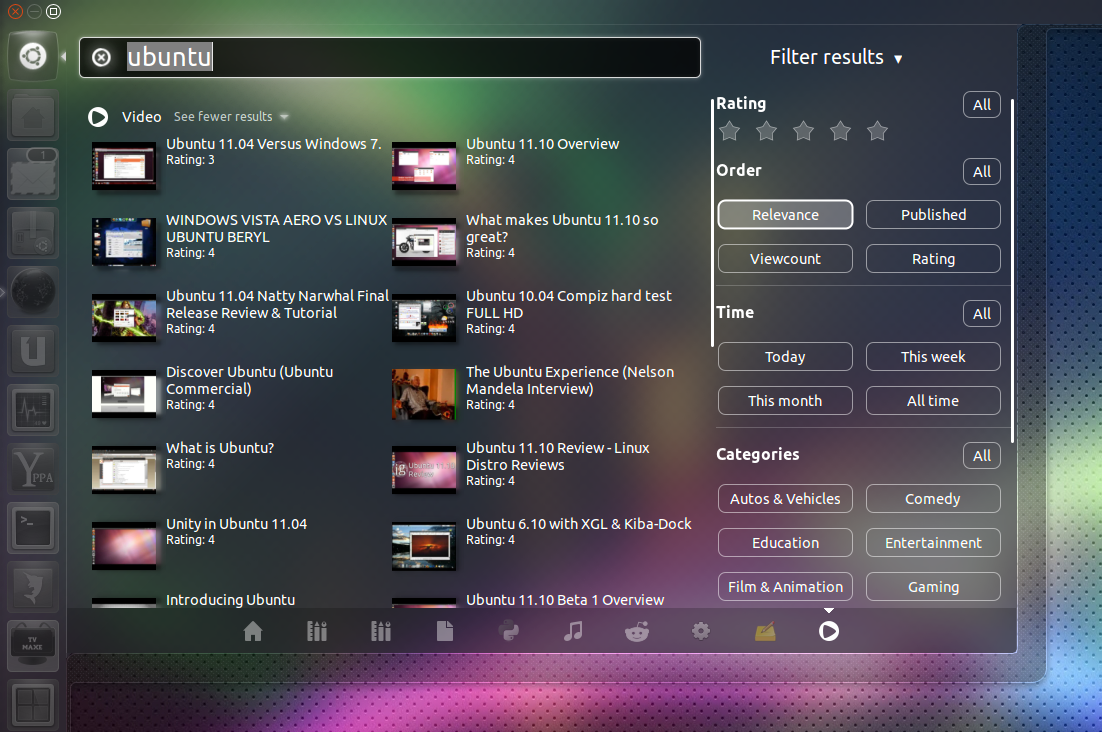The height and width of the screenshot is (732, 1102).
Task: Open the Workspace Switcher
Action: click(32, 705)
